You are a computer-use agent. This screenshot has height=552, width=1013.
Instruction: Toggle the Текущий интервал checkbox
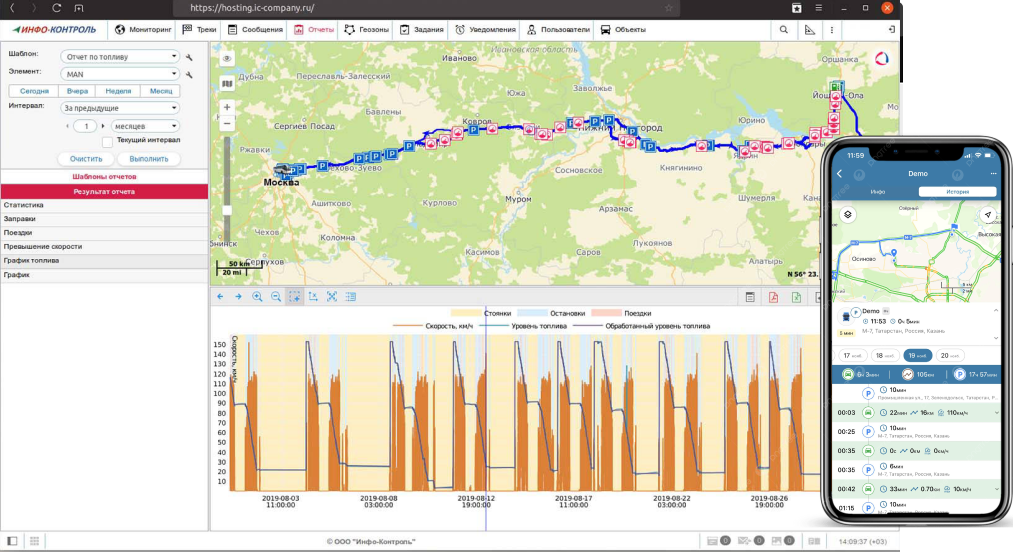pos(107,142)
